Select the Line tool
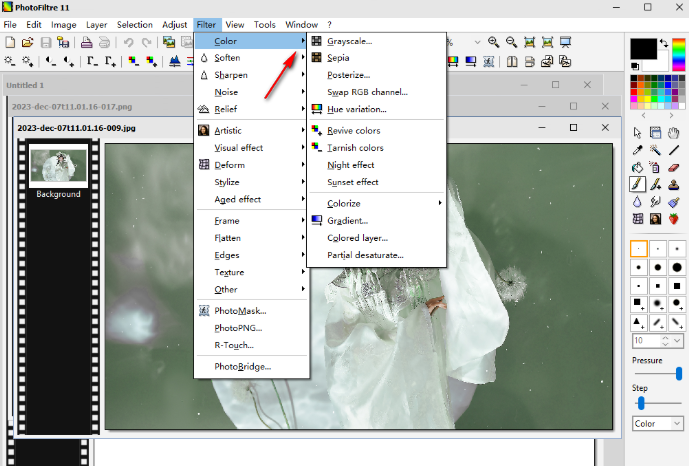Viewport: 689px width, 466px height. 674,150
